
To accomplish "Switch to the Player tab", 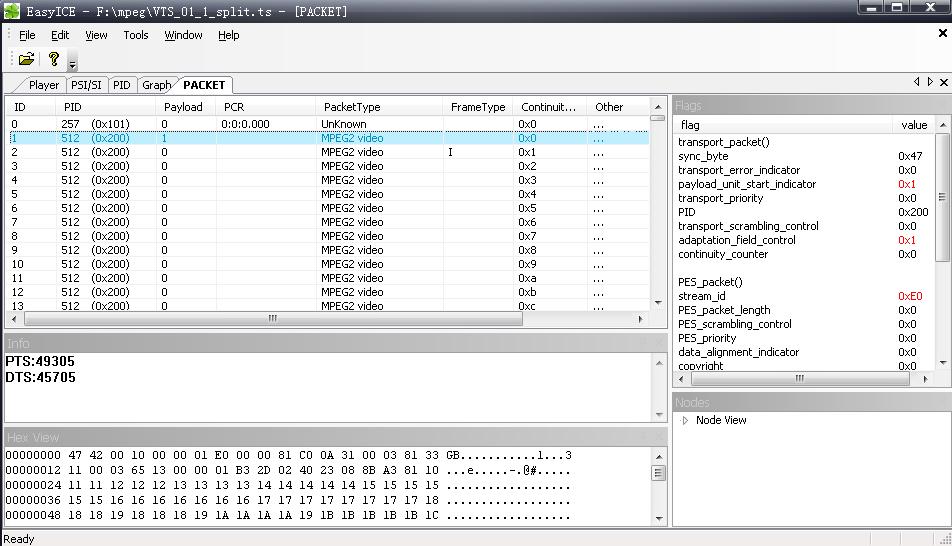I will (44, 85).
